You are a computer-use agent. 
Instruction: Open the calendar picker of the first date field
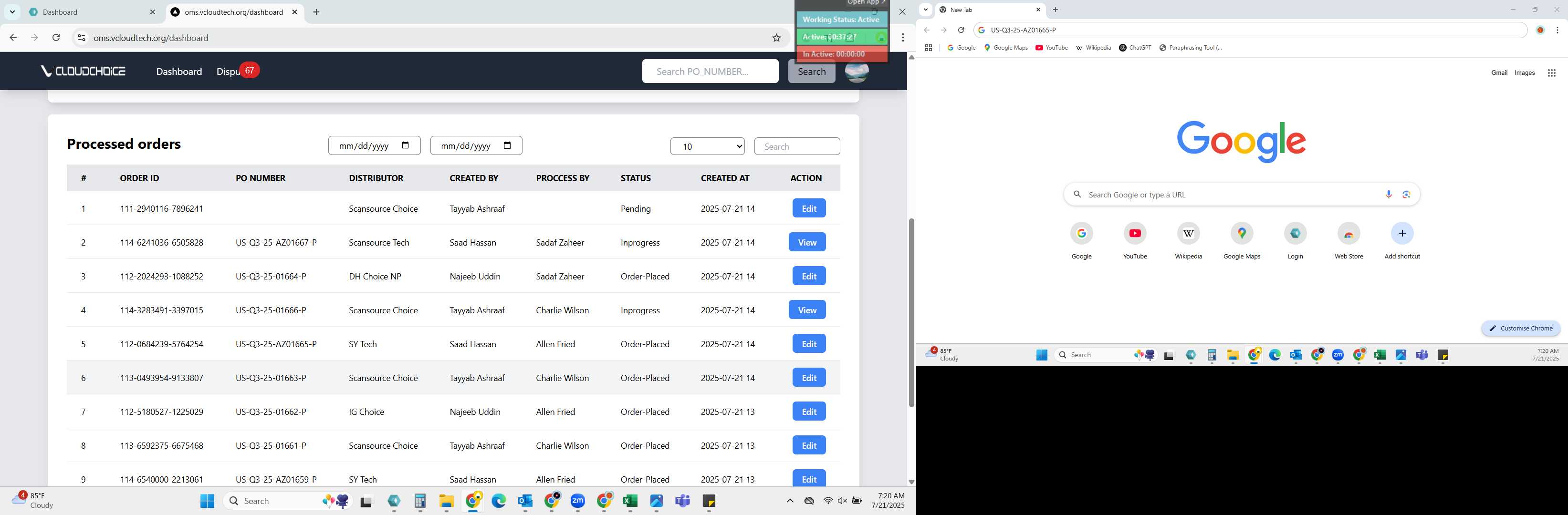[x=406, y=145]
